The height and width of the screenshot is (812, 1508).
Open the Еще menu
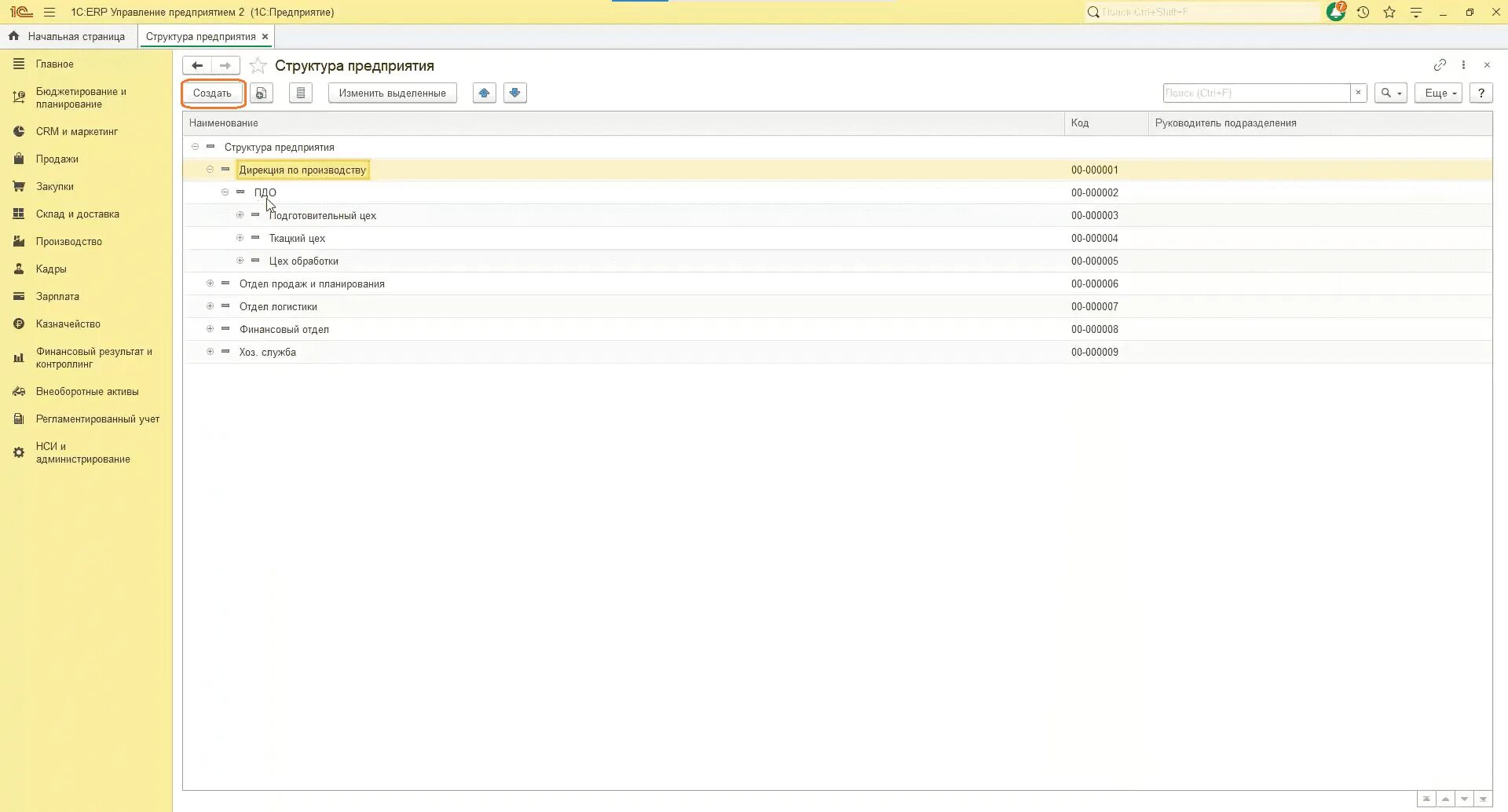pyautogui.click(x=1439, y=93)
